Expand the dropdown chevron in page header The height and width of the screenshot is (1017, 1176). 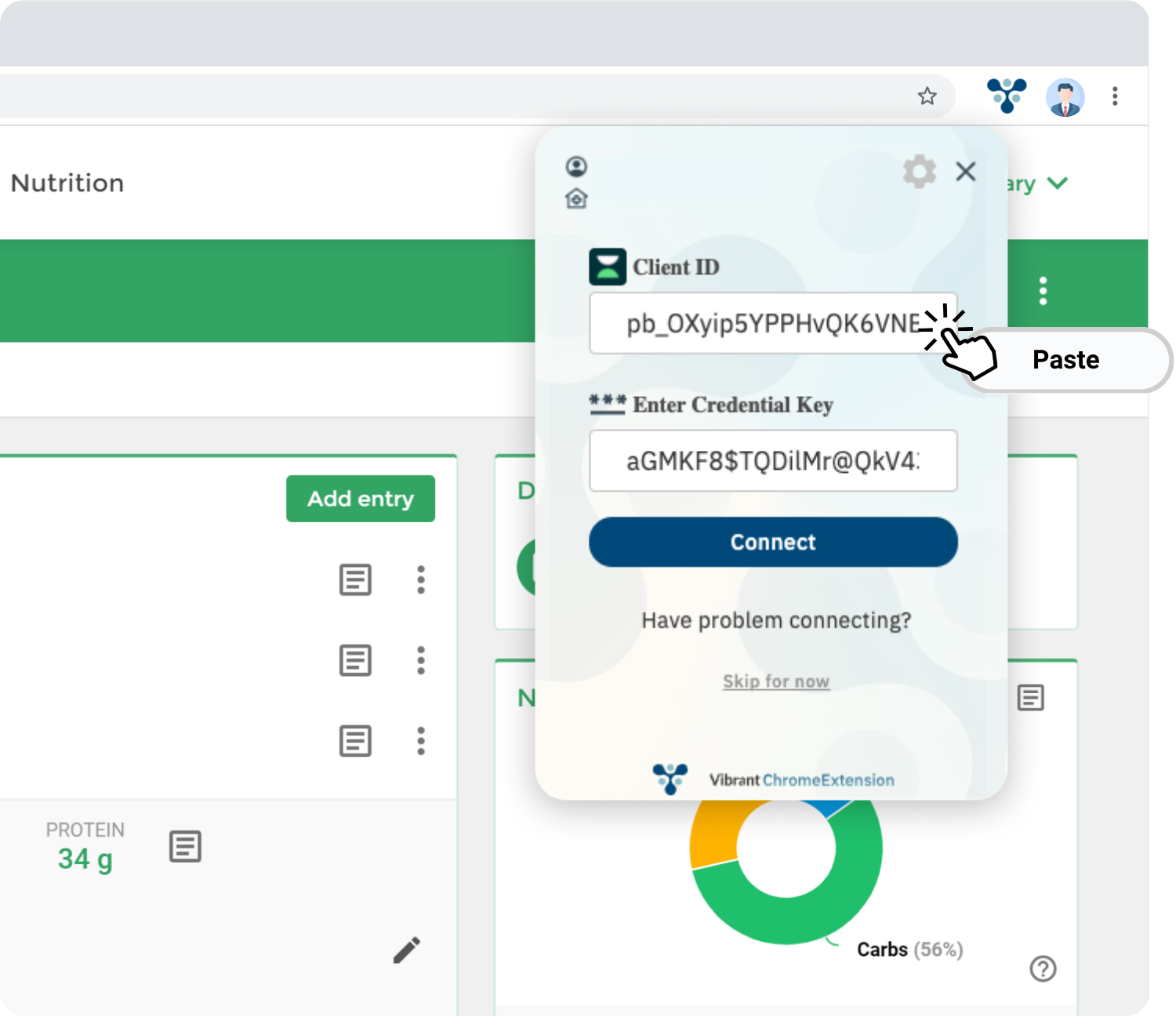[x=1057, y=183]
